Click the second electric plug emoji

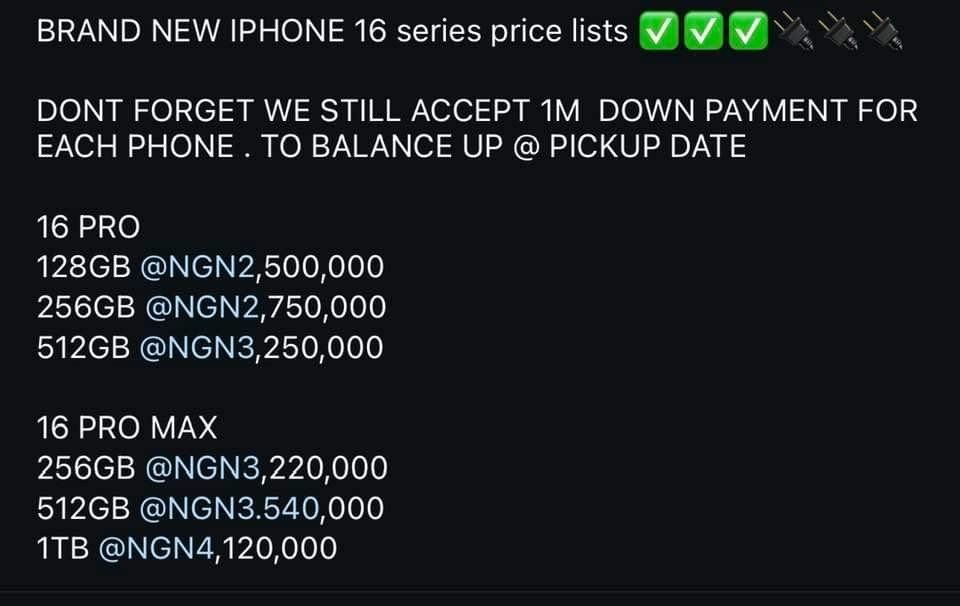[838, 31]
